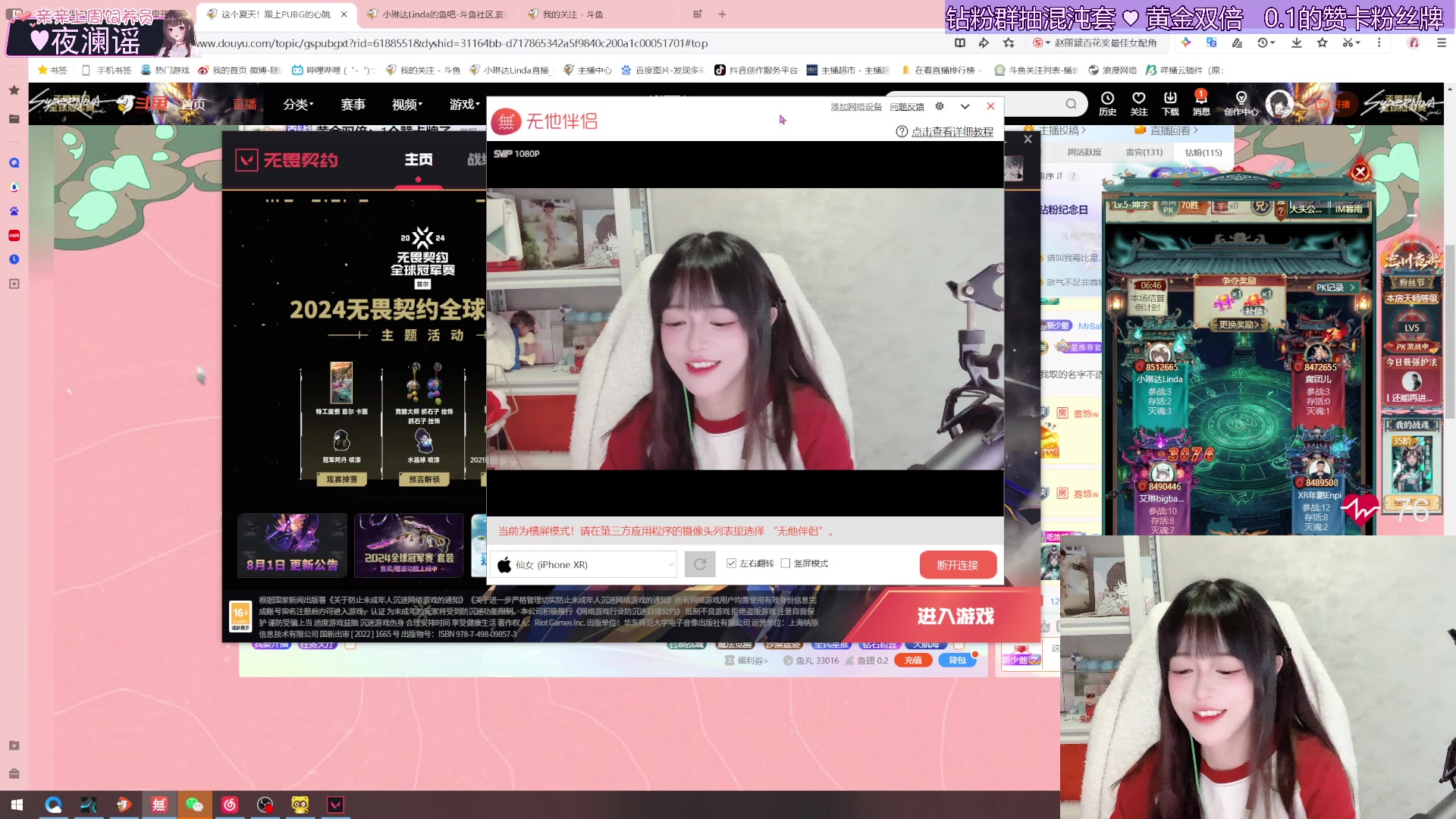
Task: Close PK game overlay with red X
Action: [x=1360, y=171]
